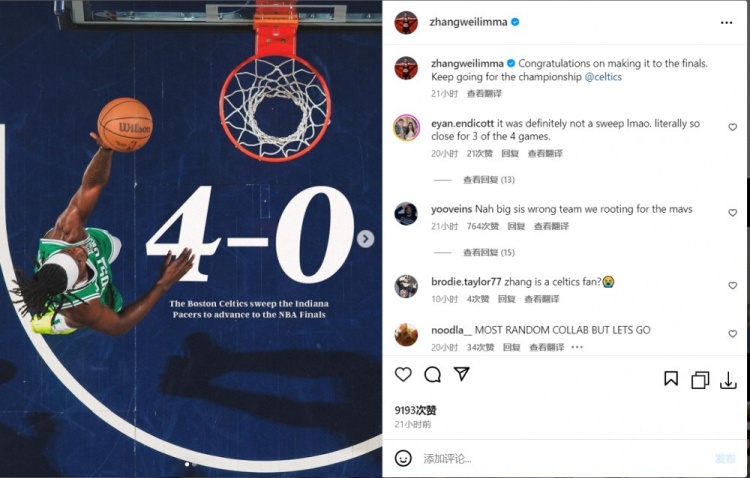Open the @celtics mention link

click(603, 77)
